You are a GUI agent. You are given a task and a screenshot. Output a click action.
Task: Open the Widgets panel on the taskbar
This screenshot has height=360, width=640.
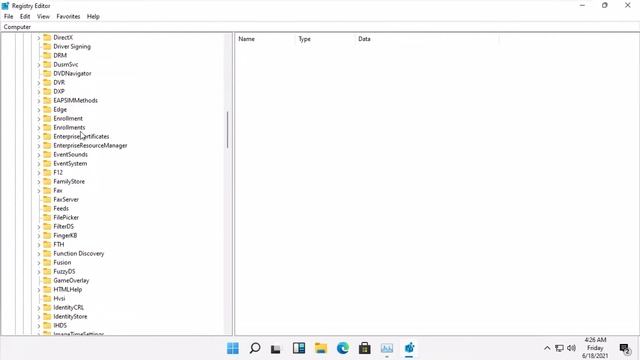tap(299, 348)
